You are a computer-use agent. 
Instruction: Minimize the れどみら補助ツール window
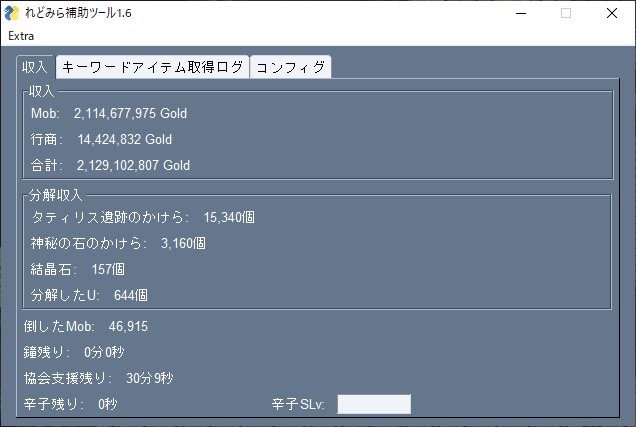(x=521, y=13)
